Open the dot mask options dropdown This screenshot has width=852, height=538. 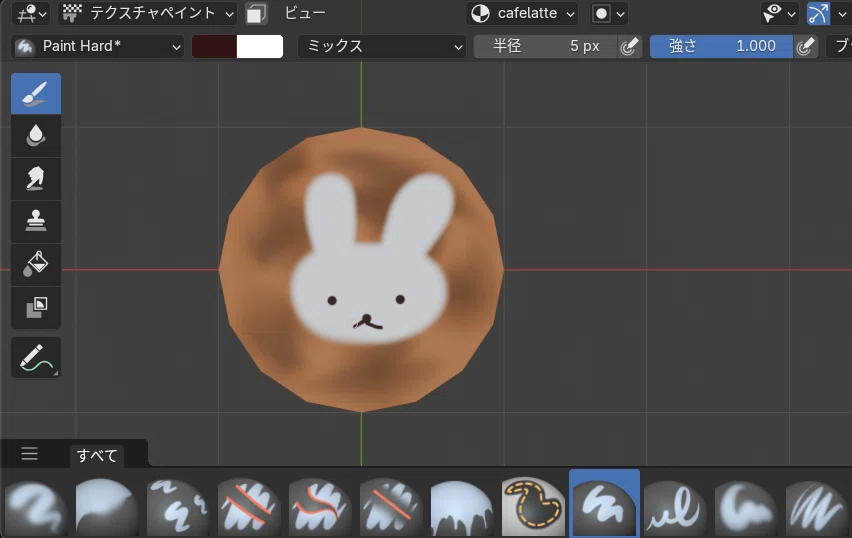(609, 14)
